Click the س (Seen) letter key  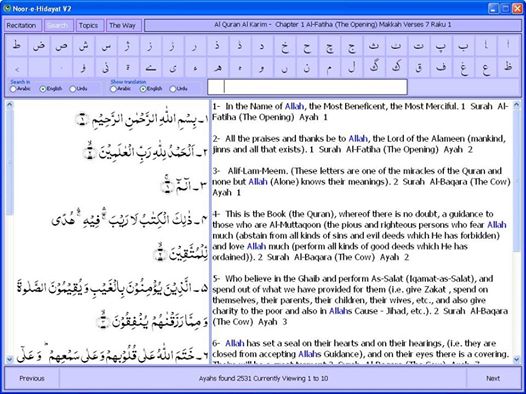pyautogui.click(x=106, y=46)
